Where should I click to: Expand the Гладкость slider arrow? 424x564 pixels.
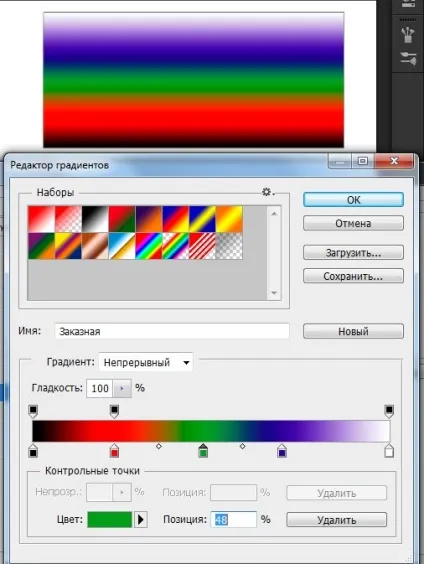tap(122, 388)
